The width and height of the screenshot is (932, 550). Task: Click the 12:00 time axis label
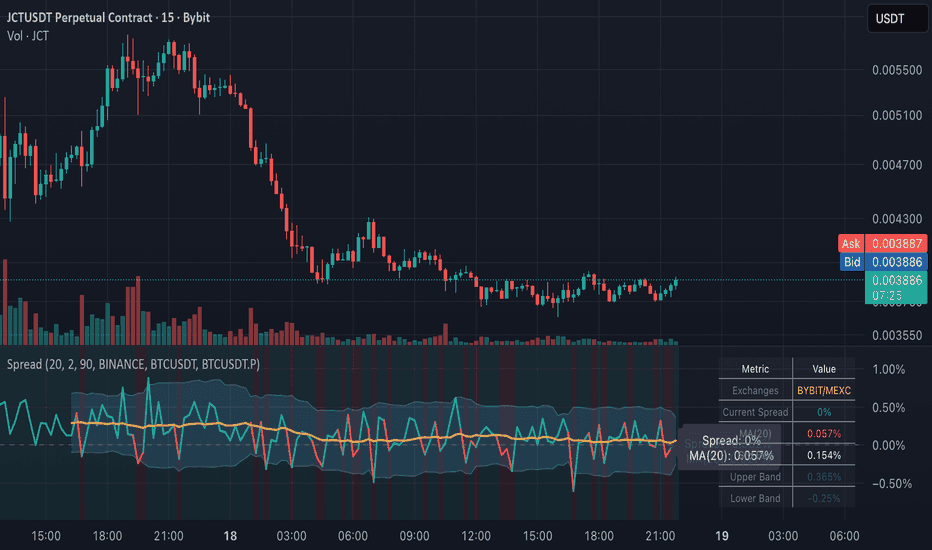click(x=476, y=536)
